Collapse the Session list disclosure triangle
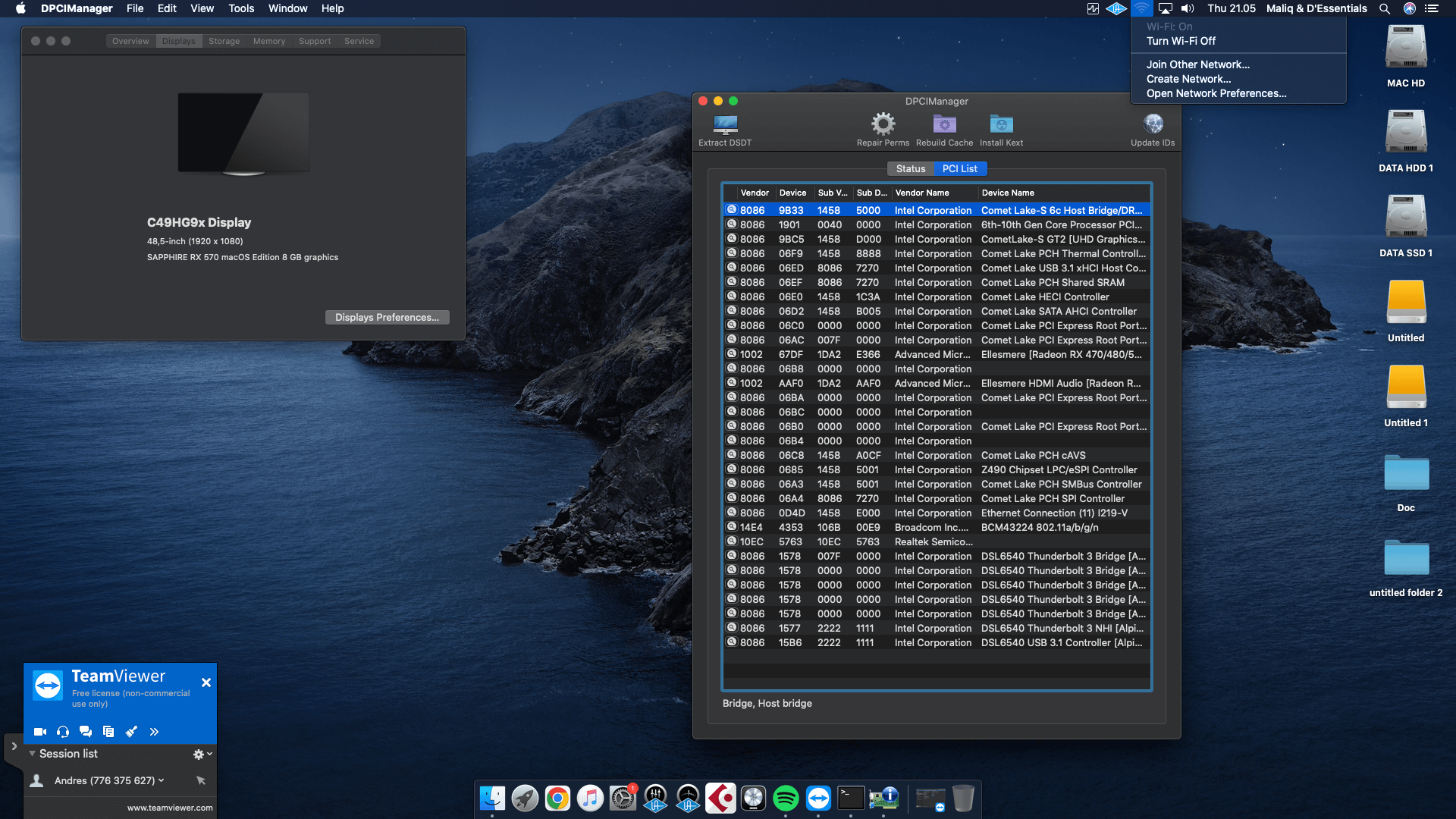Image resolution: width=1456 pixels, height=819 pixels. point(31,753)
